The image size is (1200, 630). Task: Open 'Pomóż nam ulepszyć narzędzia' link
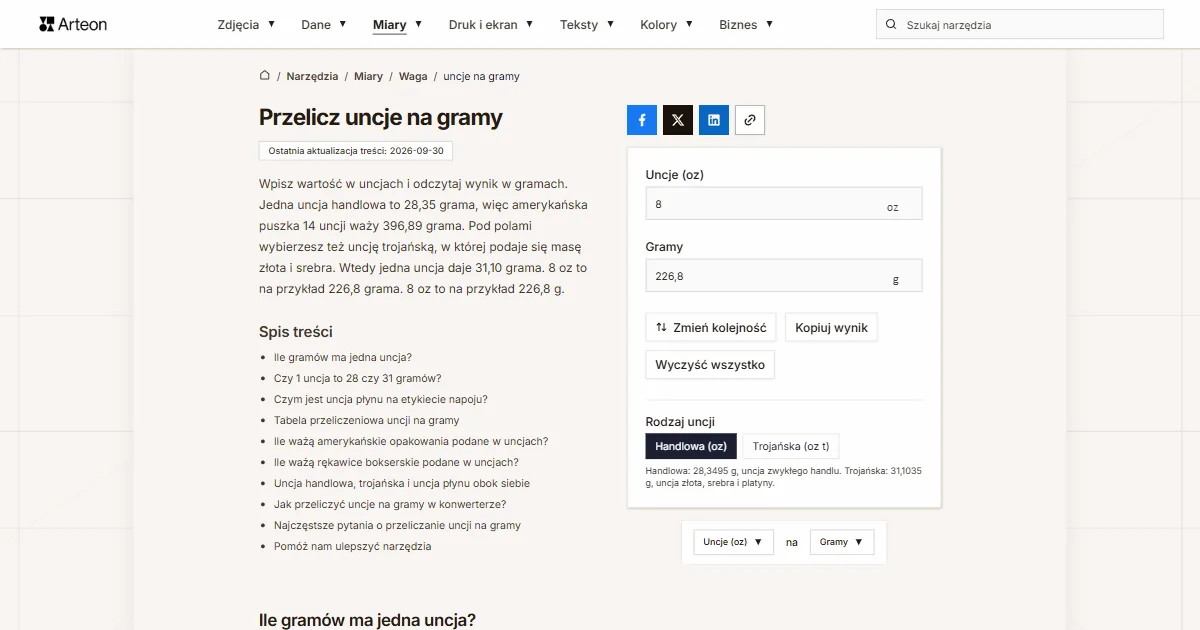tap(353, 546)
